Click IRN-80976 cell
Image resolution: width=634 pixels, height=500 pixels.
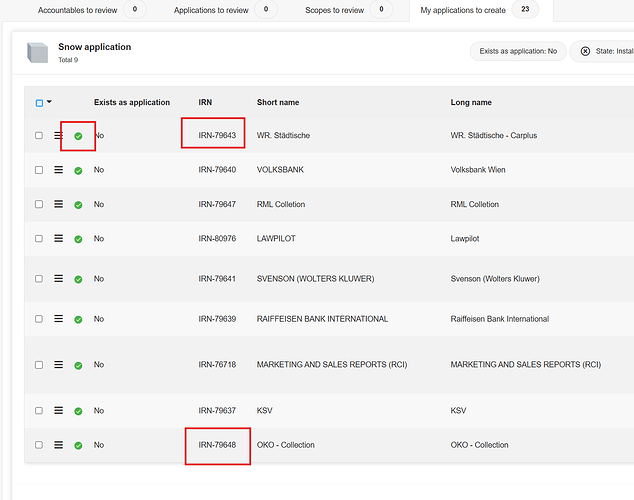coord(217,238)
